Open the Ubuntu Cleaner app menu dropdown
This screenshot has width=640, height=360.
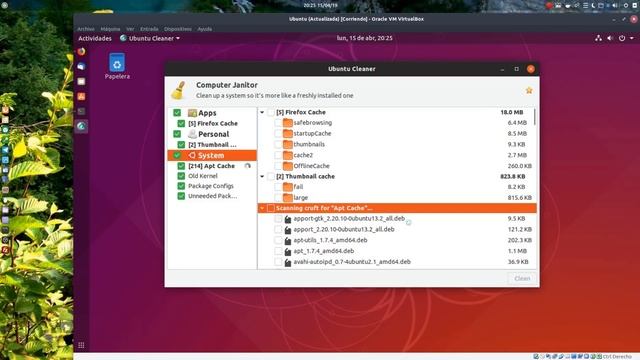click(150, 38)
